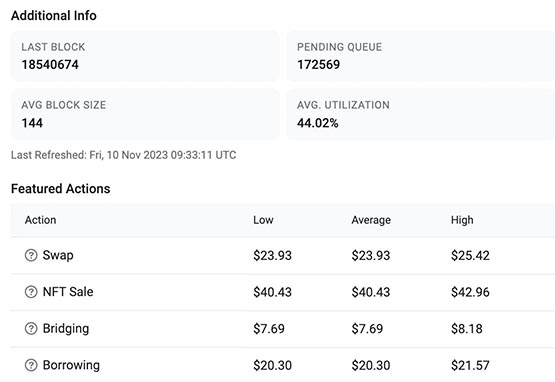Click the Average column header
Image resolution: width=555 pixels, height=382 pixels.
371,220
